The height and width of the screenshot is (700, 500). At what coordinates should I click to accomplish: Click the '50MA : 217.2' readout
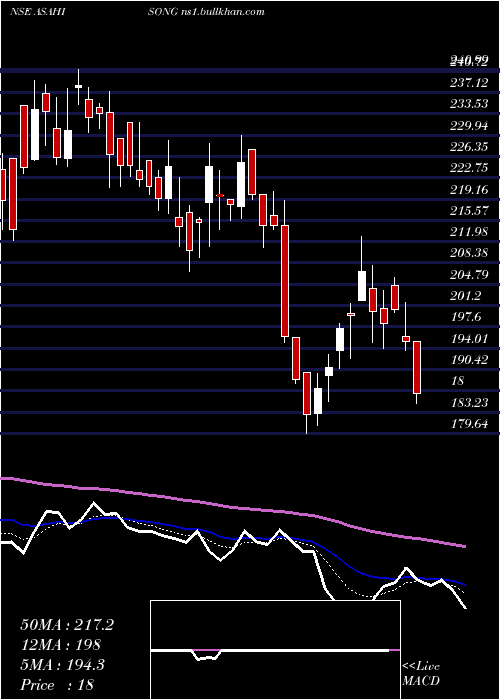tap(67, 625)
